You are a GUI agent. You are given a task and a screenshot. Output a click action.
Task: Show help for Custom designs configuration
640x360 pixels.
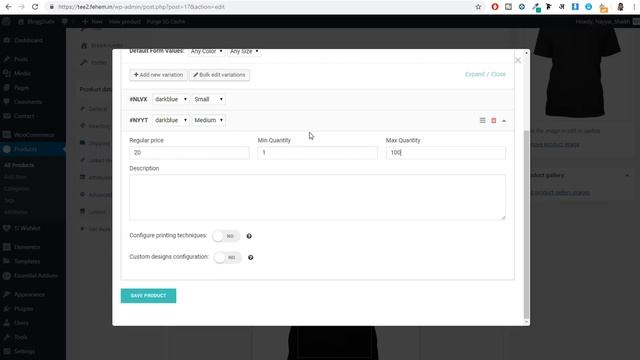pos(251,258)
